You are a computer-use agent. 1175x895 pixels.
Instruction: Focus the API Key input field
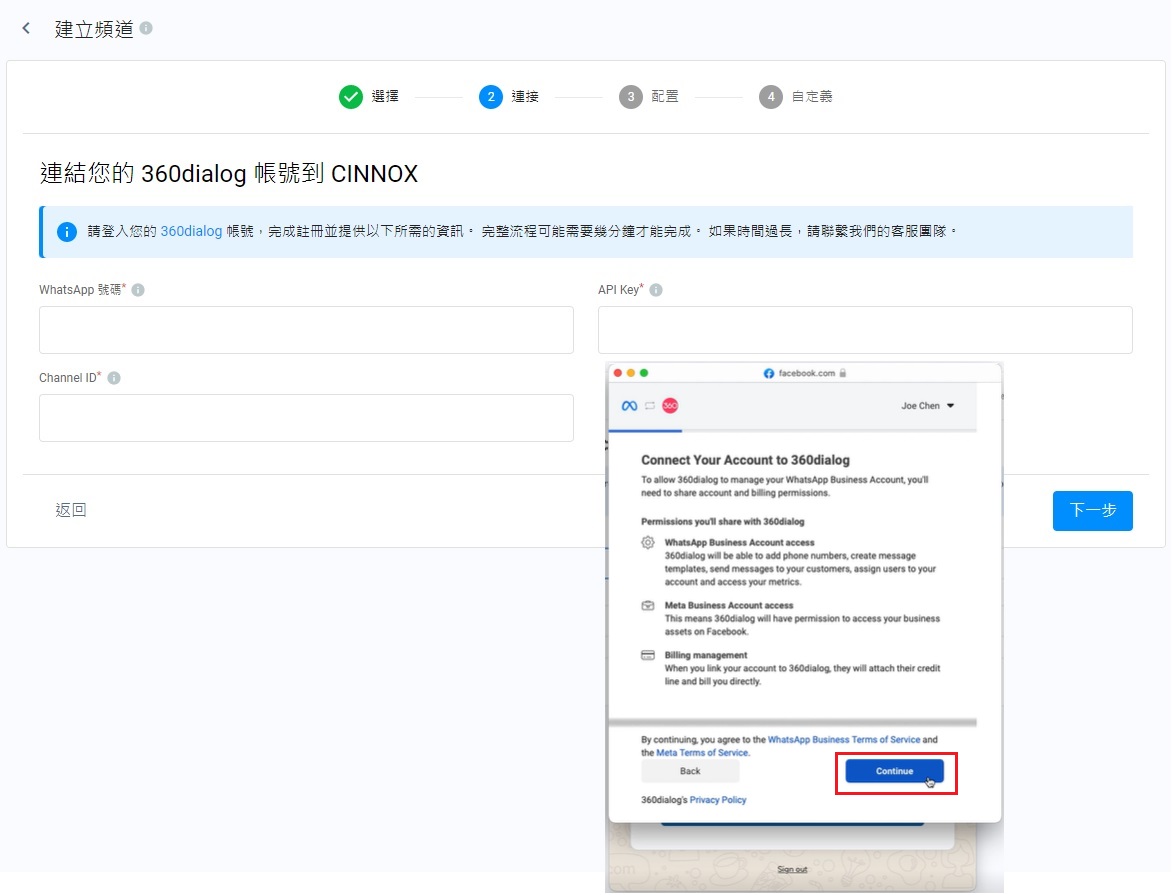coord(866,330)
